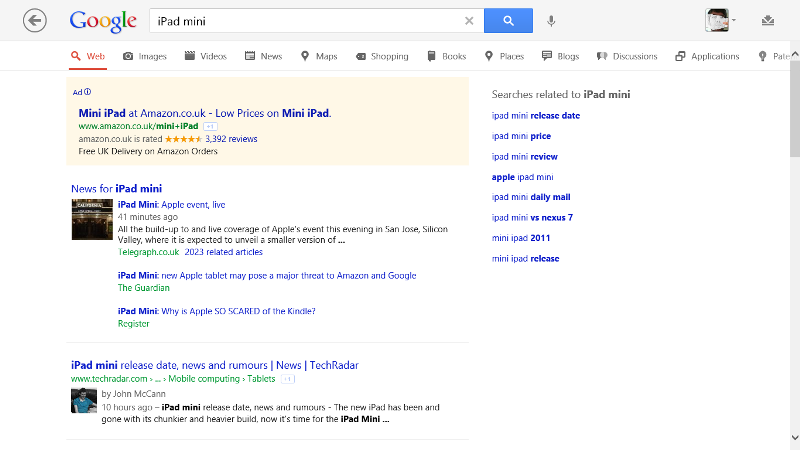The image size is (800, 450).
Task: Click the Apple event news thumbnail
Action: pyautogui.click(x=92, y=219)
